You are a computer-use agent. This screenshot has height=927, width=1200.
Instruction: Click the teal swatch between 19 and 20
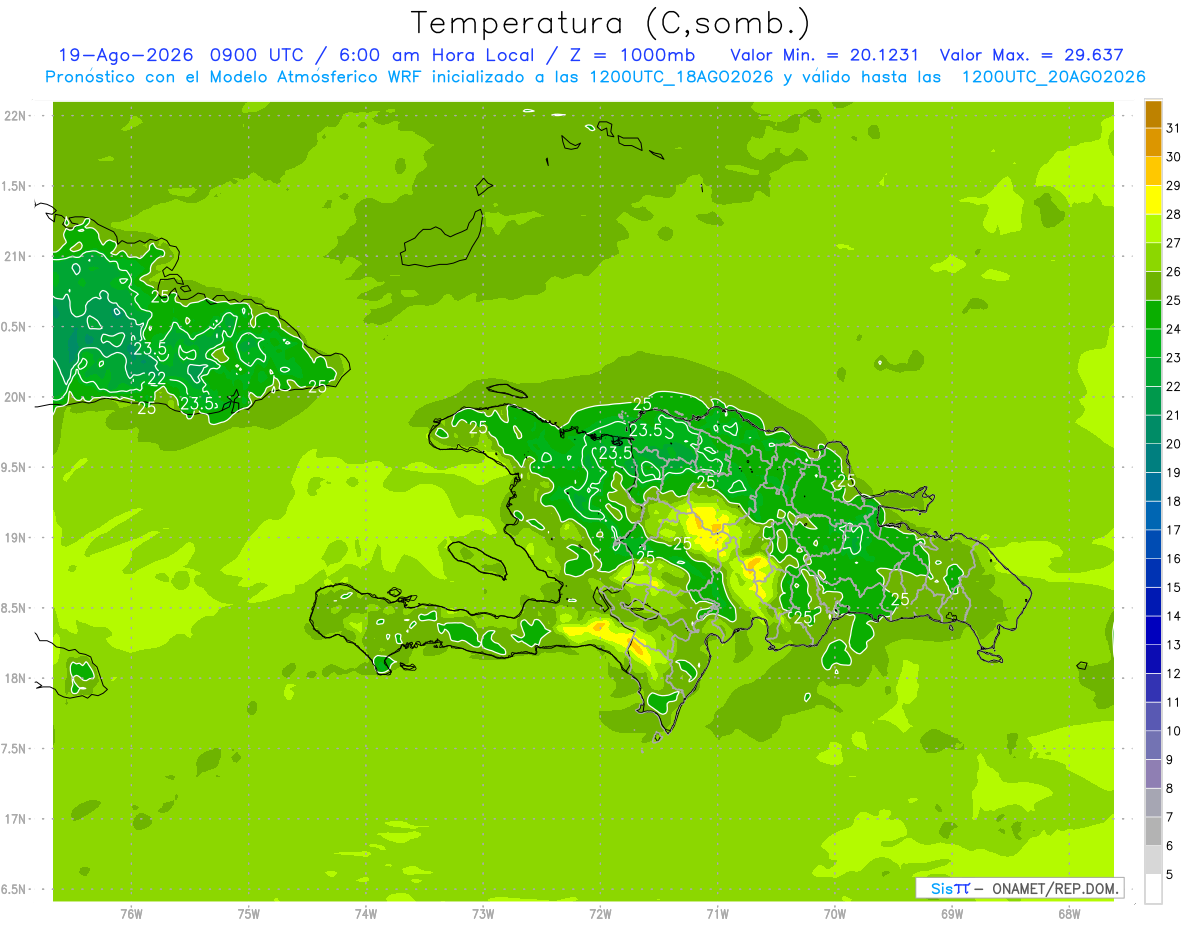1153,458
